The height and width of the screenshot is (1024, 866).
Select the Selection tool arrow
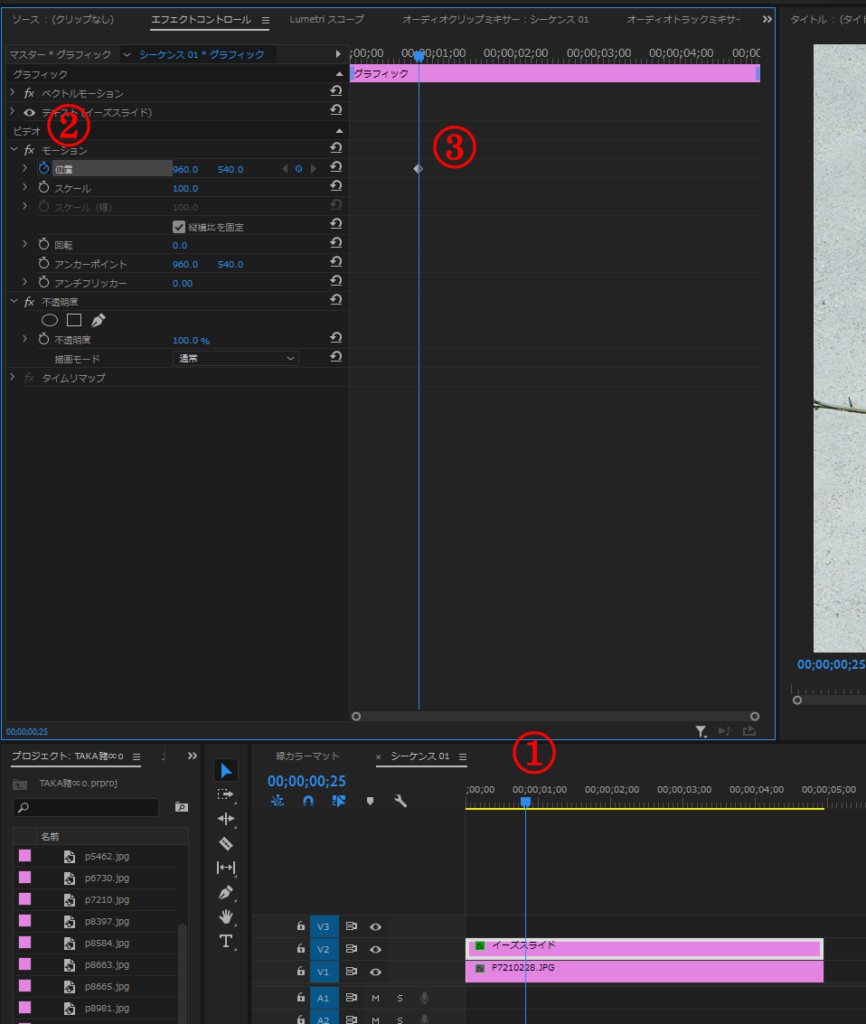(x=226, y=771)
